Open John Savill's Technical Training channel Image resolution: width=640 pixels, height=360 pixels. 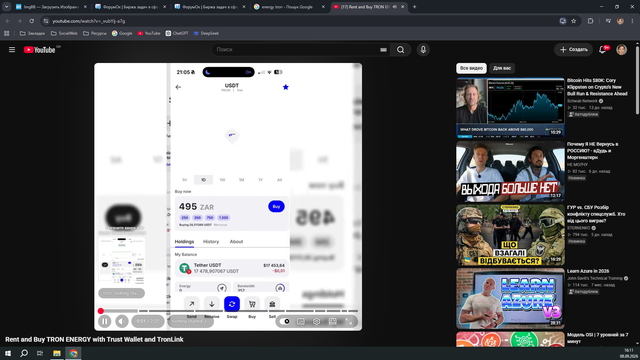595,278
